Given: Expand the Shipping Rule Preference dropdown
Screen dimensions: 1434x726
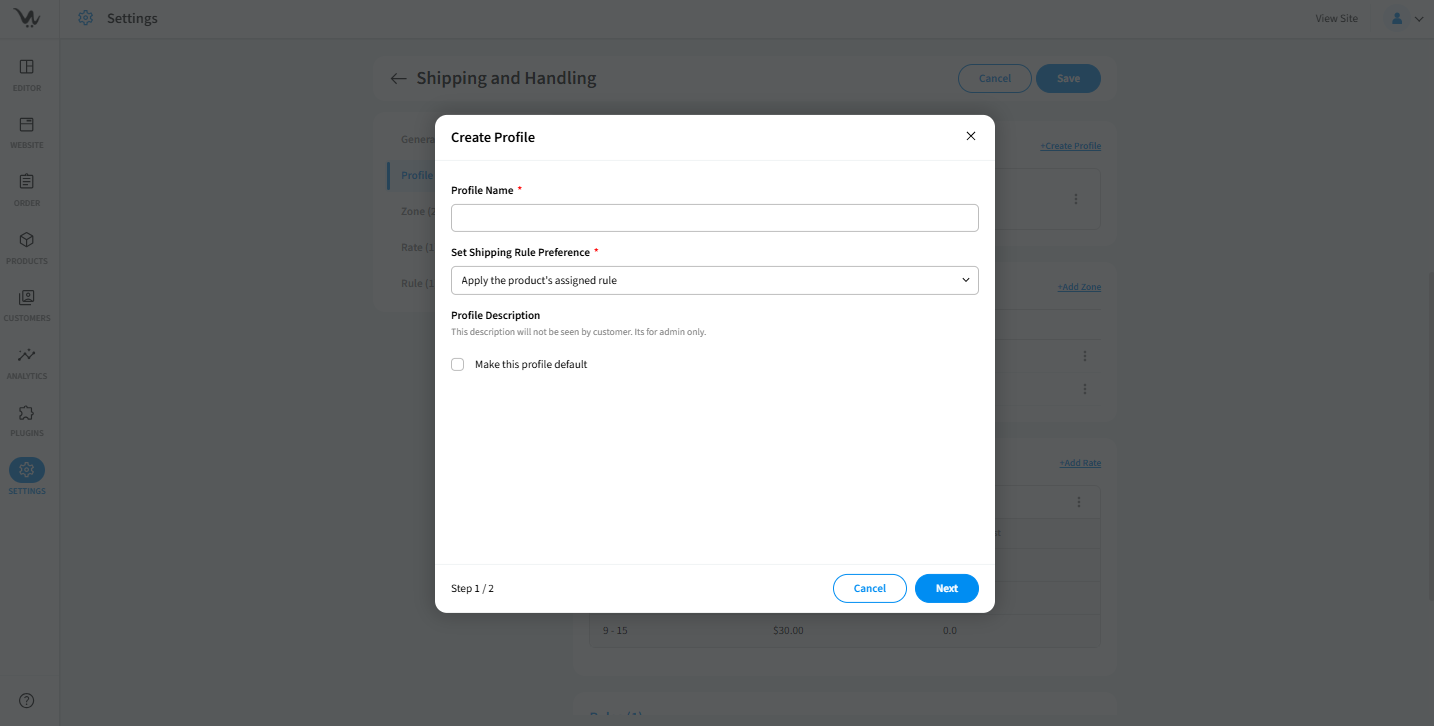Looking at the screenshot, I should [x=714, y=281].
